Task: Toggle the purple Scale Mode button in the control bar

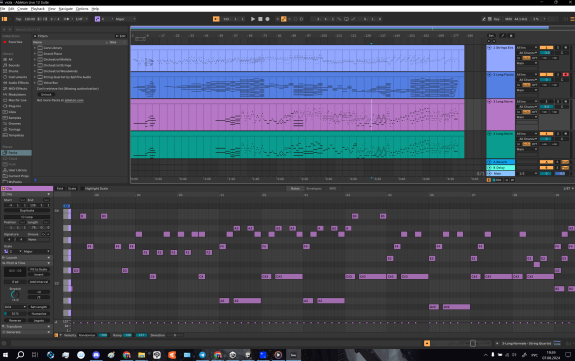Action: [97, 19]
